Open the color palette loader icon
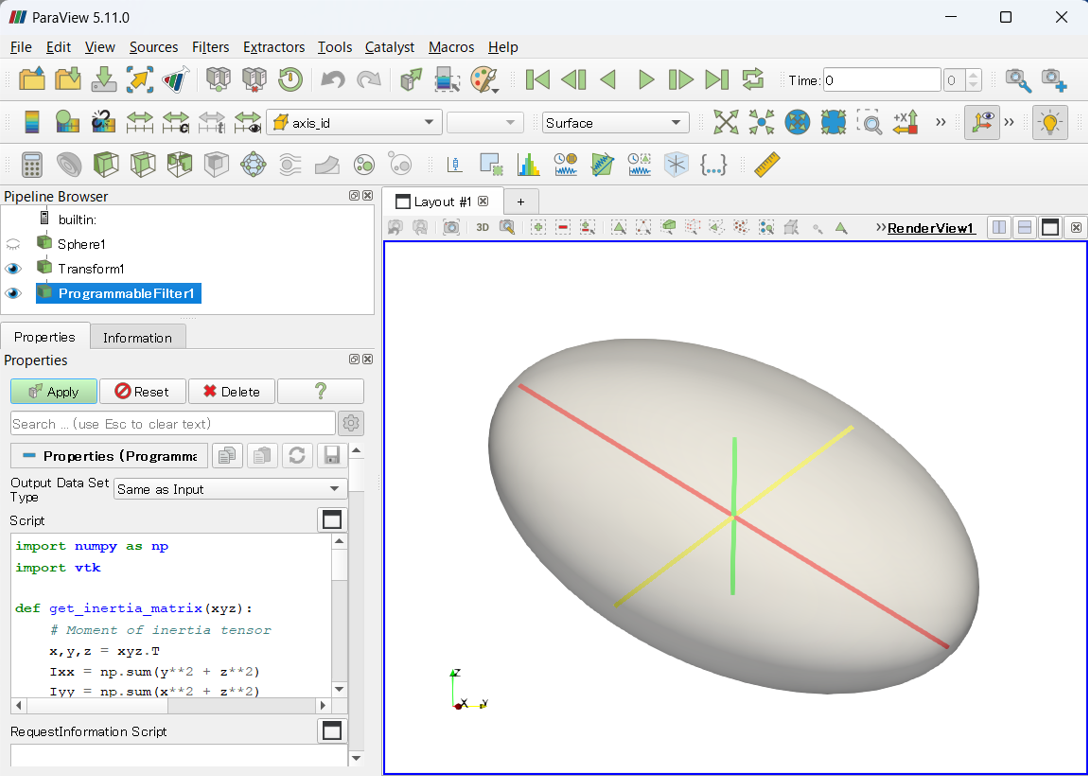This screenshot has width=1088, height=776. coord(484,80)
